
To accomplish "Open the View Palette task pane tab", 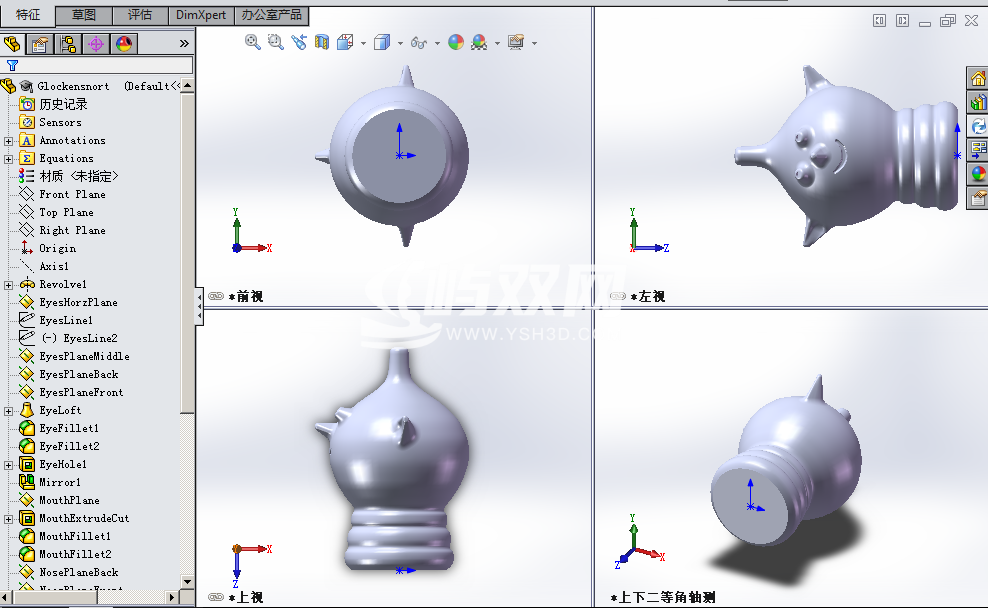I will [978, 150].
